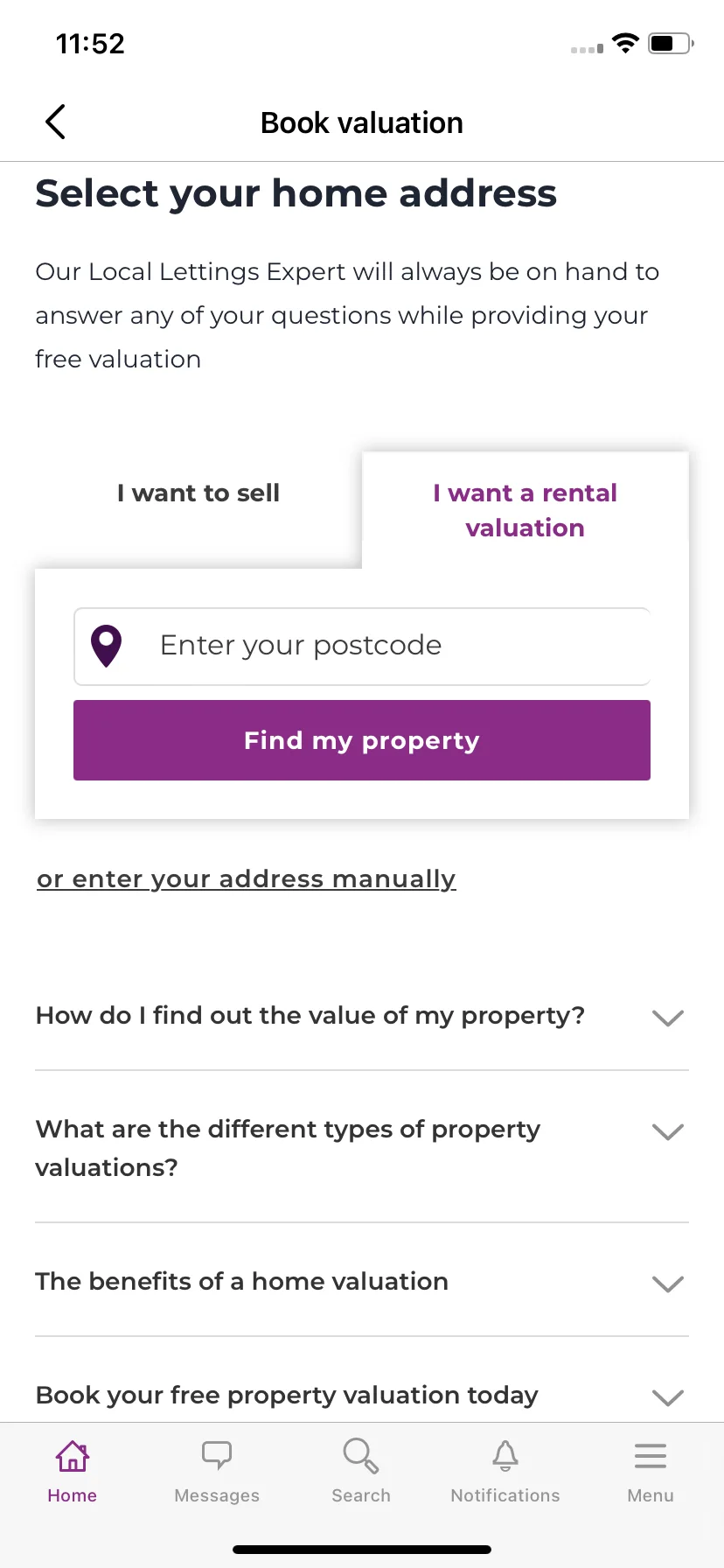
Task: Open 'or enter your address manually' link
Action: tap(247, 878)
